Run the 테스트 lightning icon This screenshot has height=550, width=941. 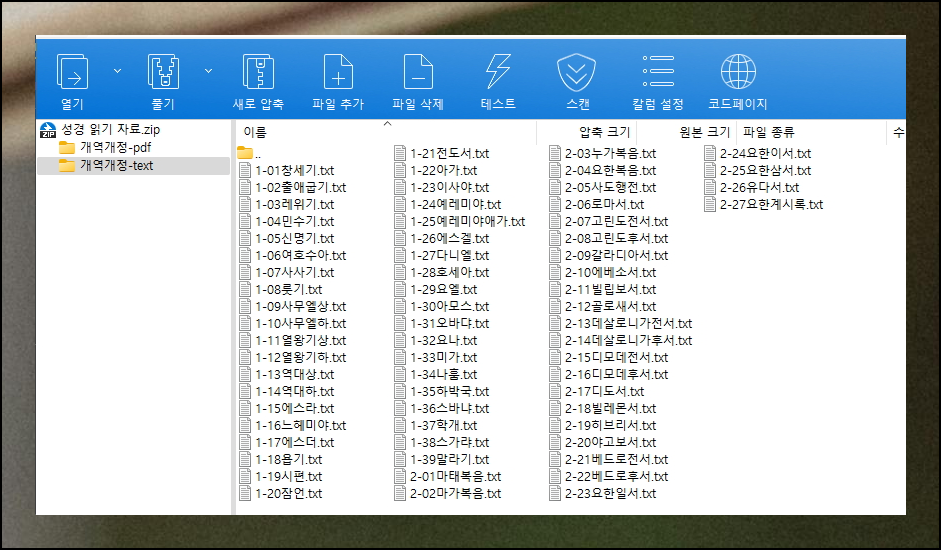coord(498,73)
